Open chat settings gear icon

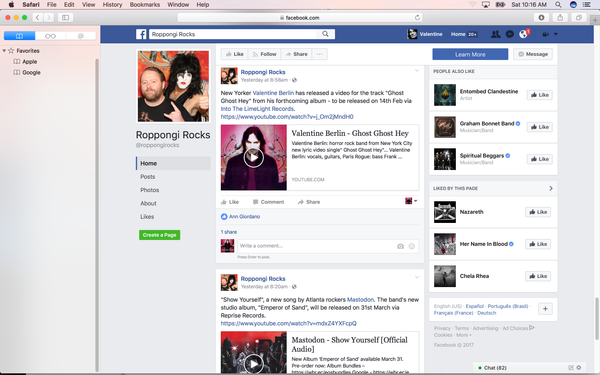579,368
